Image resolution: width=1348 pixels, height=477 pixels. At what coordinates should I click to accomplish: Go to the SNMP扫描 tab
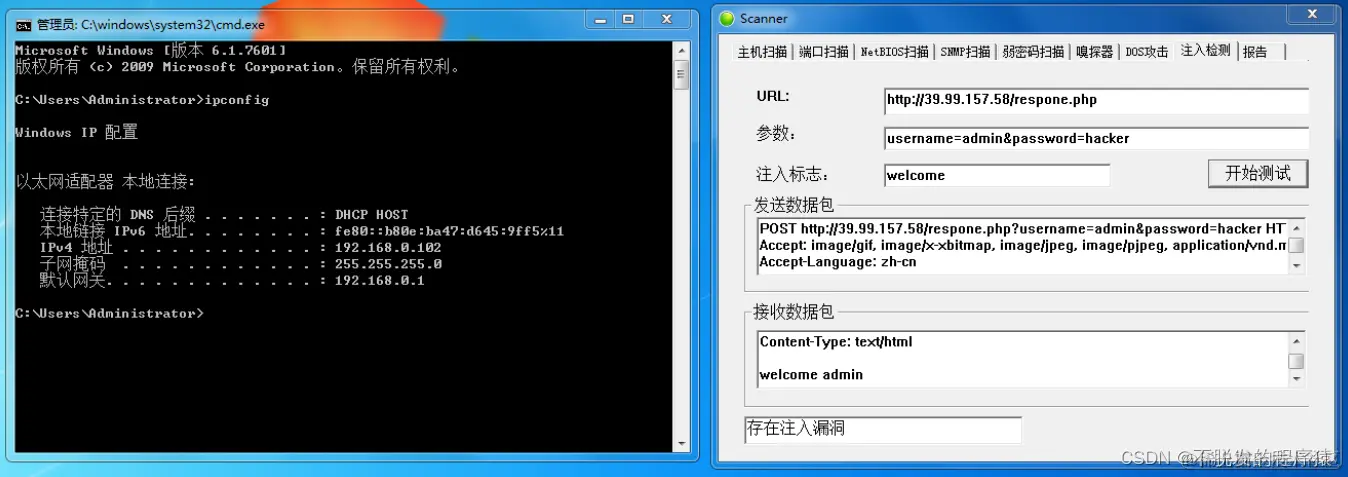coord(966,52)
